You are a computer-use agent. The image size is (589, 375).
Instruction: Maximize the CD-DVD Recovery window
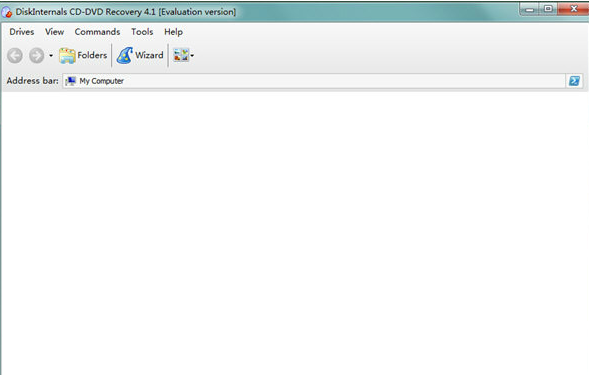click(548, 9)
